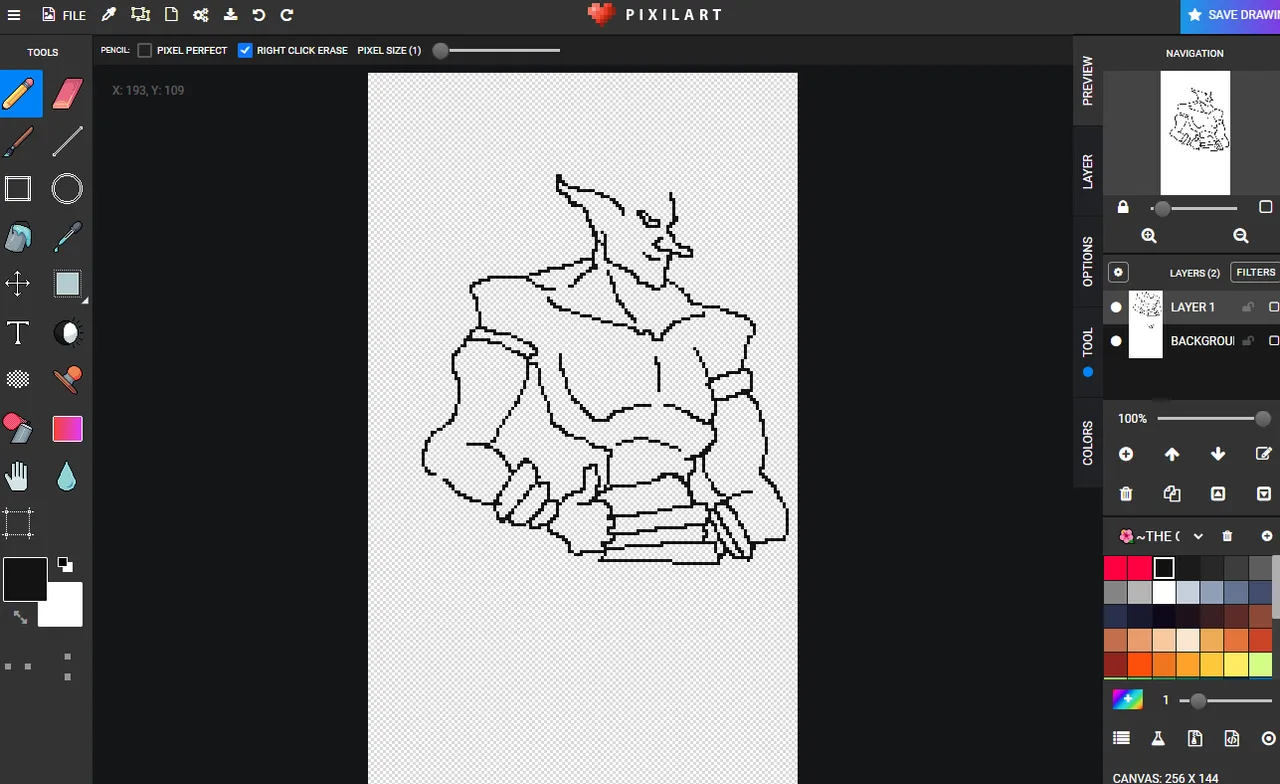Viewport: 1280px width, 784px height.
Task: Select the Stamp tool
Action: tap(67, 379)
